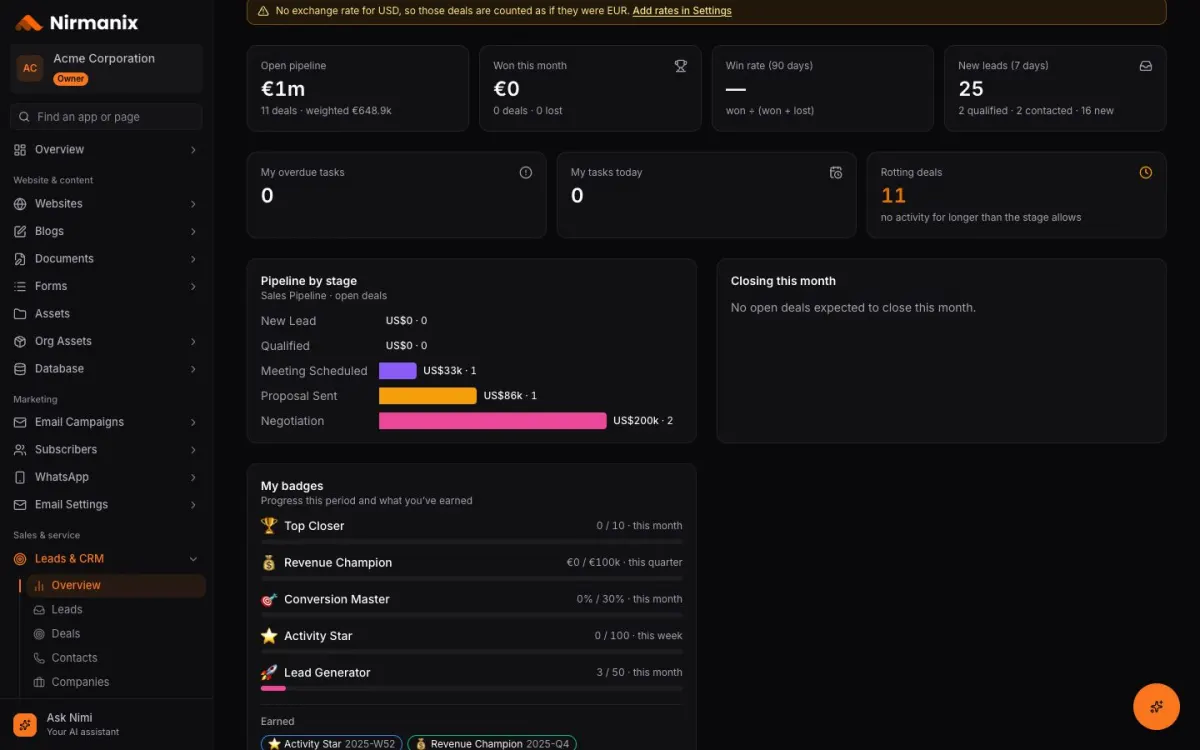This screenshot has width=1200, height=750.
Task: Follow the Add rates in Settings link
Action: pos(682,11)
